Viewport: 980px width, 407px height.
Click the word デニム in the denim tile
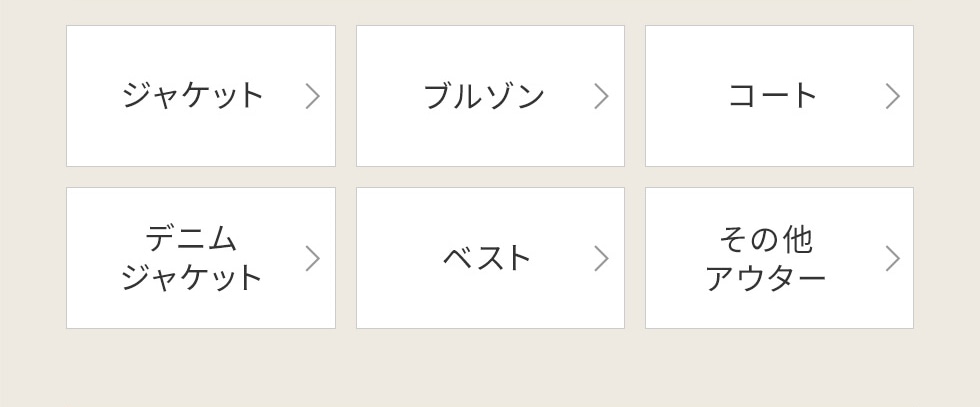point(192,239)
